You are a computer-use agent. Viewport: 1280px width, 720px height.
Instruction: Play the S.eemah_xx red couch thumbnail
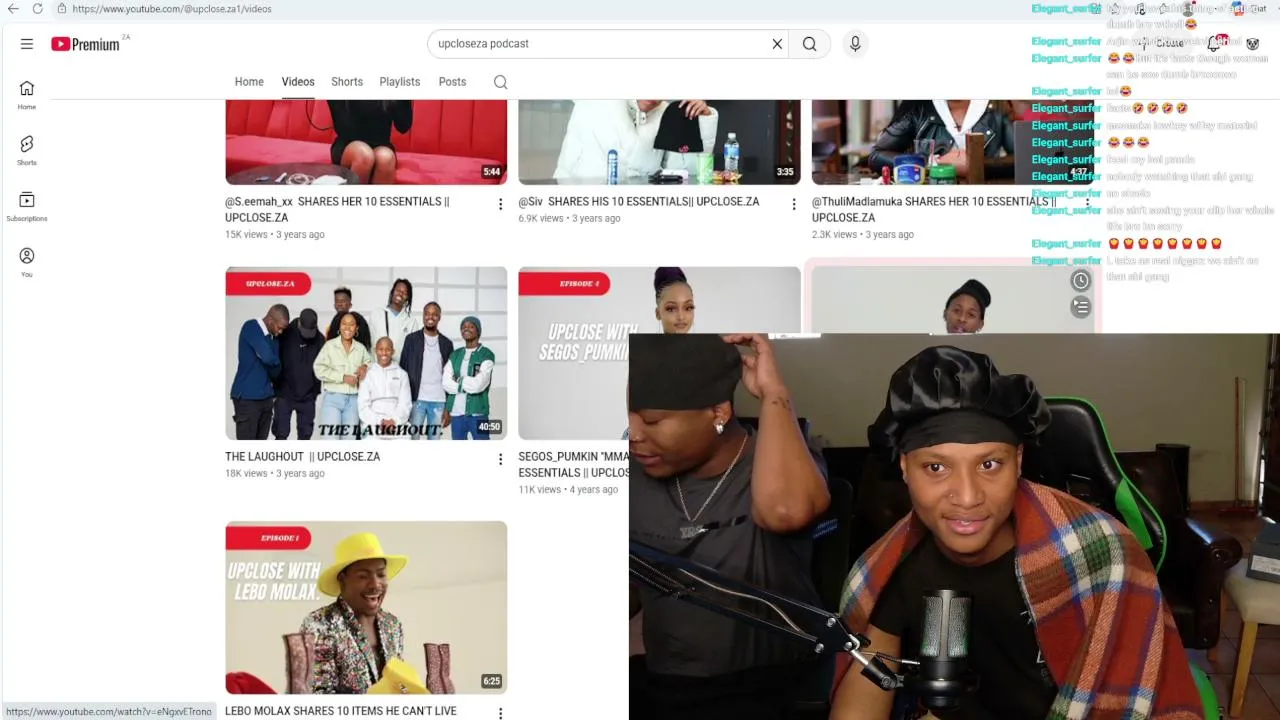coord(366,142)
